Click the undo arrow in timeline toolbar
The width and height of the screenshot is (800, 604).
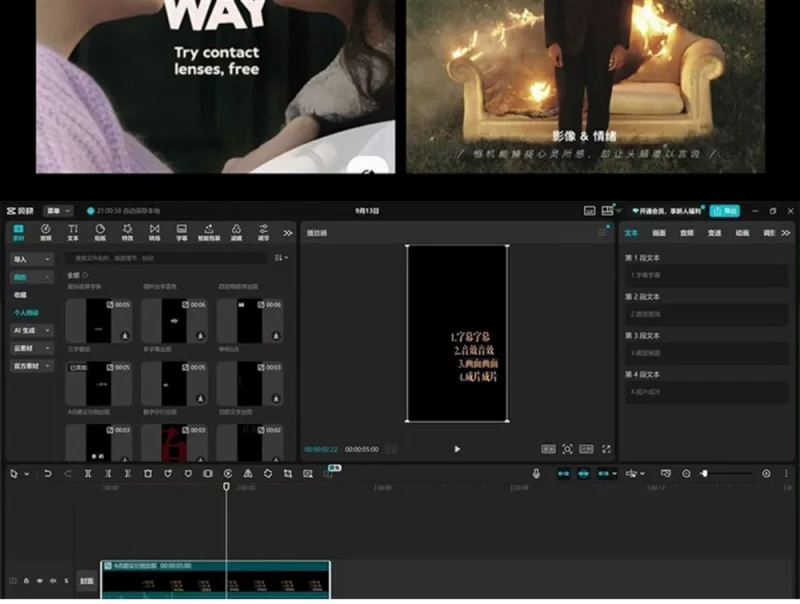(47, 473)
